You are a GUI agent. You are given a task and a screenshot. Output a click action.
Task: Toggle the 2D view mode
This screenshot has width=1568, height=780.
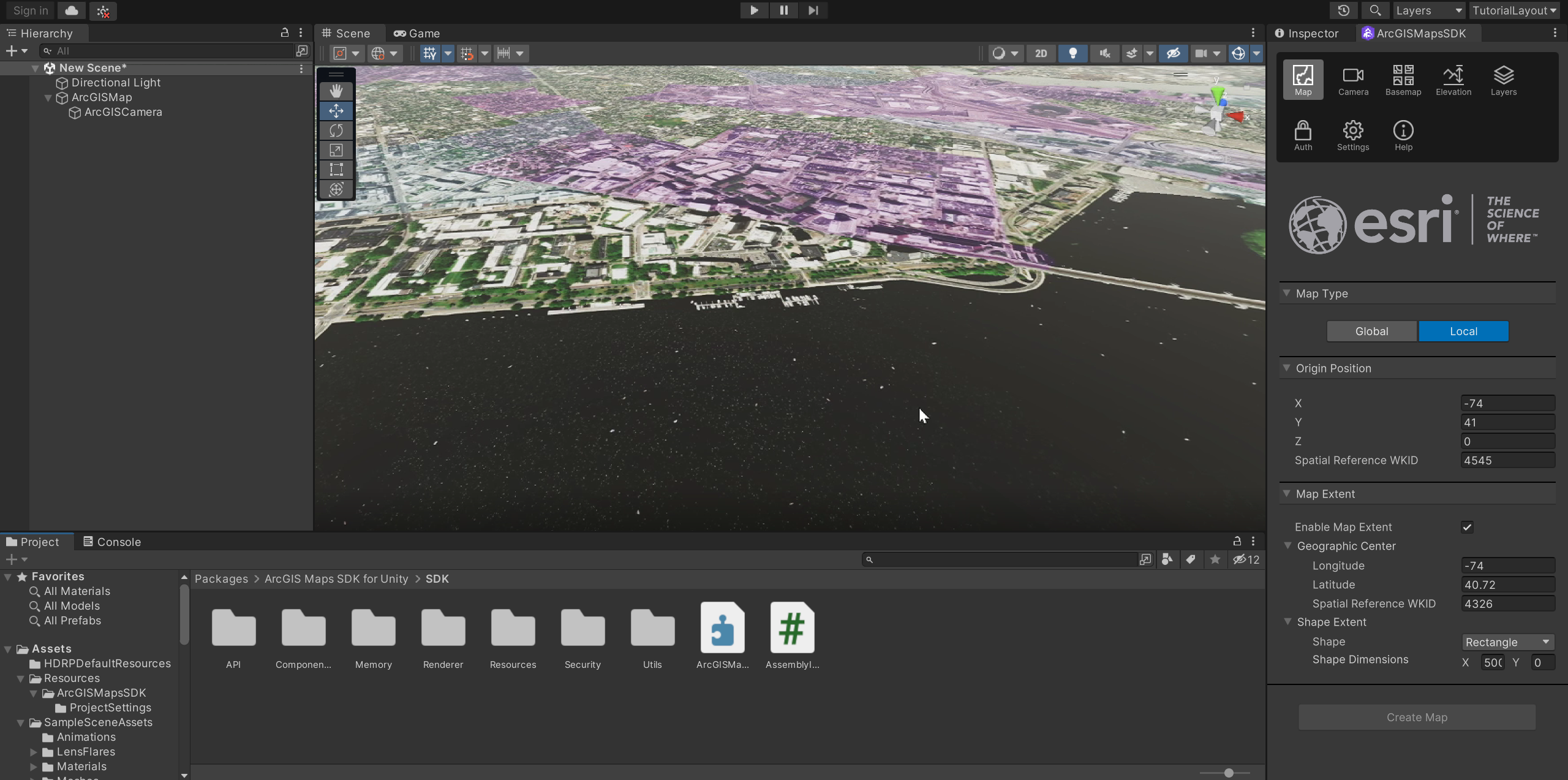tap(1041, 53)
